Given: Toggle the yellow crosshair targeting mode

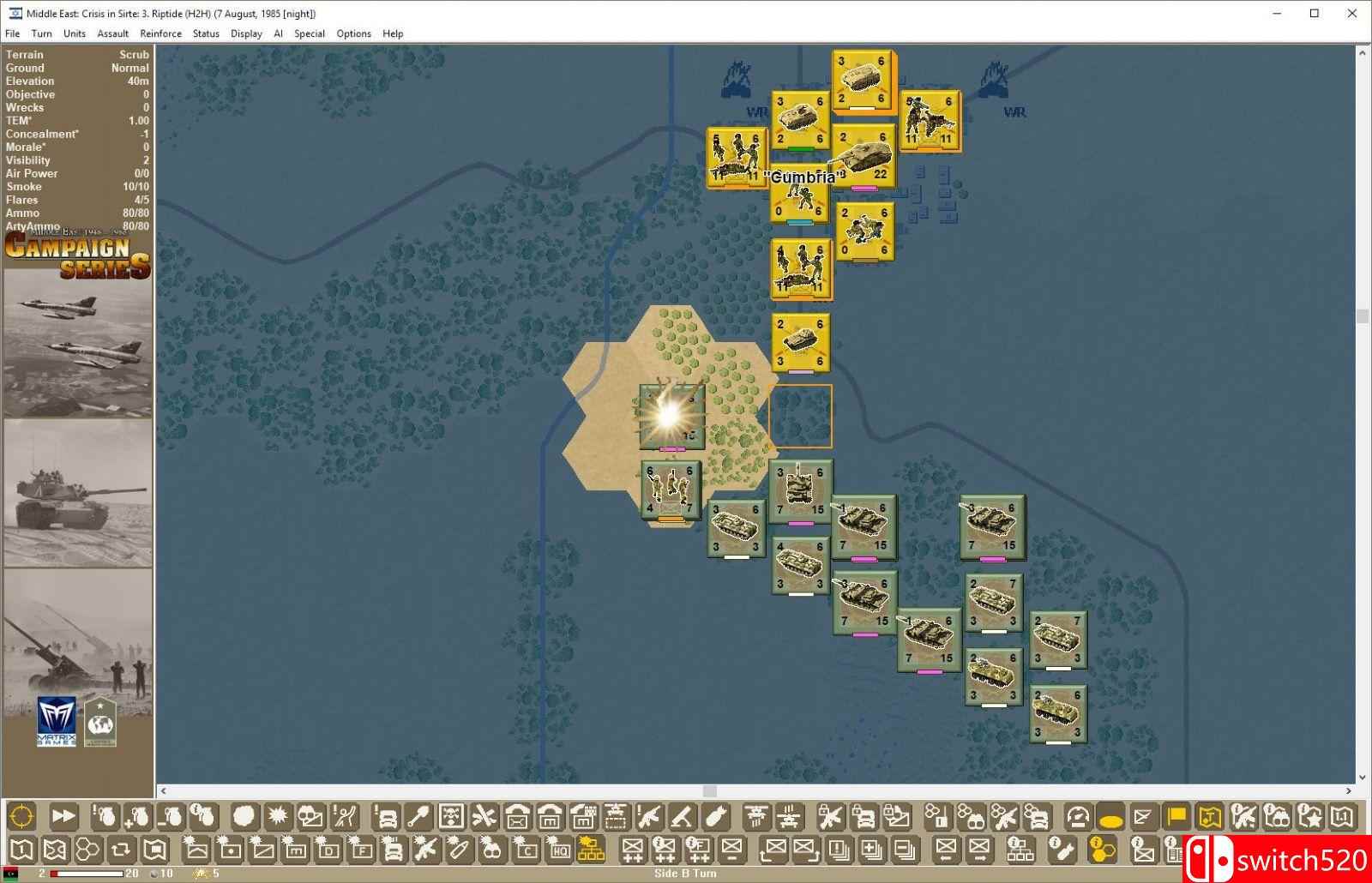Looking at the screenshot, I should [22, 817].
